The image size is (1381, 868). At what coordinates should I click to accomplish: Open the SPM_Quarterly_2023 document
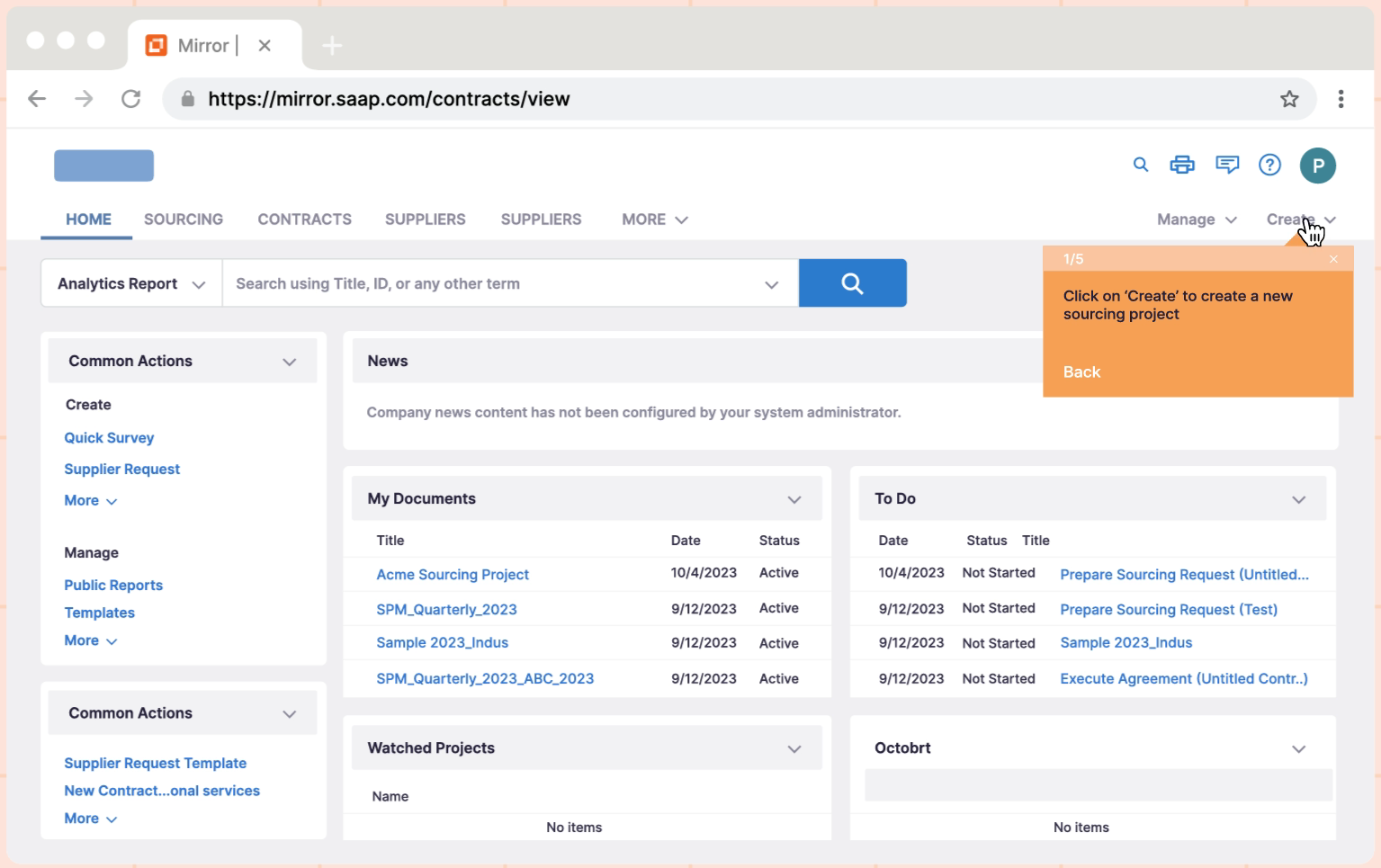pyautogui.click(x=446, y=609)
